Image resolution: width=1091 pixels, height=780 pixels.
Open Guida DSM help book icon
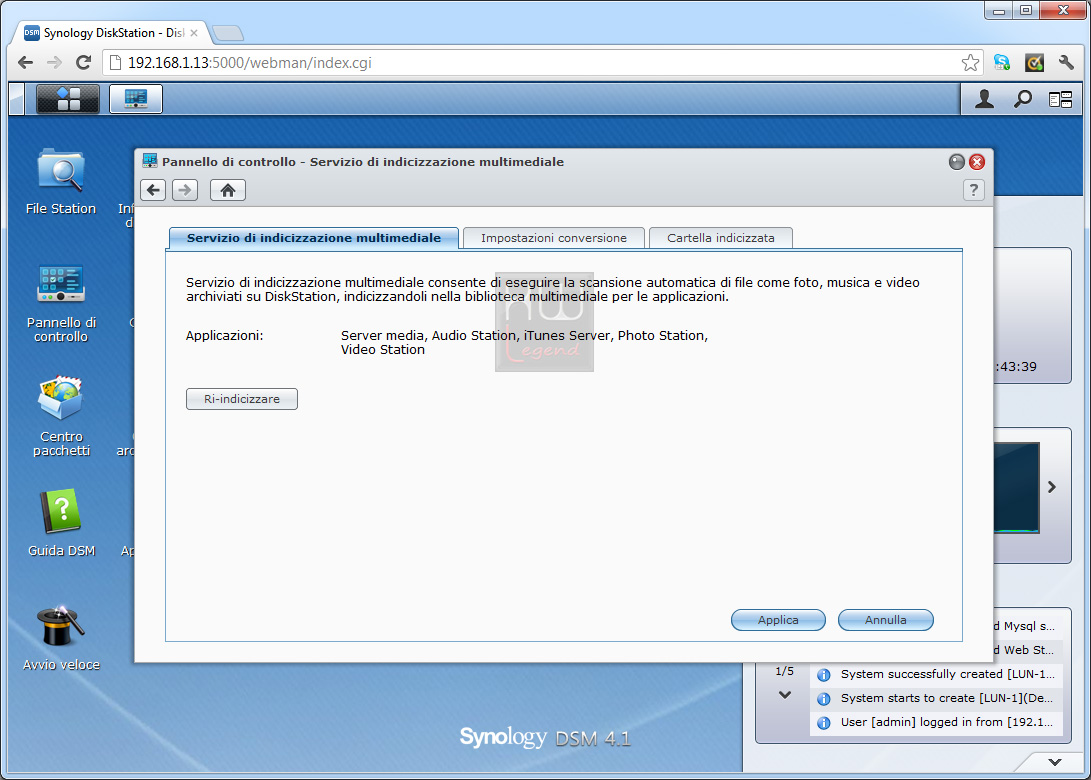coord(61,524)
